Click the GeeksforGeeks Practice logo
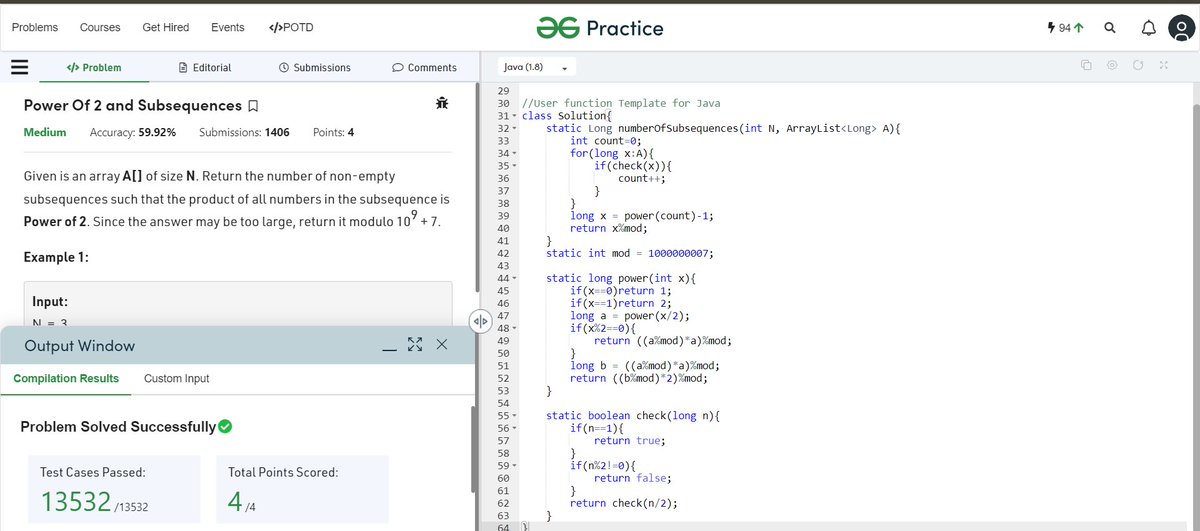This screenshot has width=1200, height=531. [x=599, y=28]
